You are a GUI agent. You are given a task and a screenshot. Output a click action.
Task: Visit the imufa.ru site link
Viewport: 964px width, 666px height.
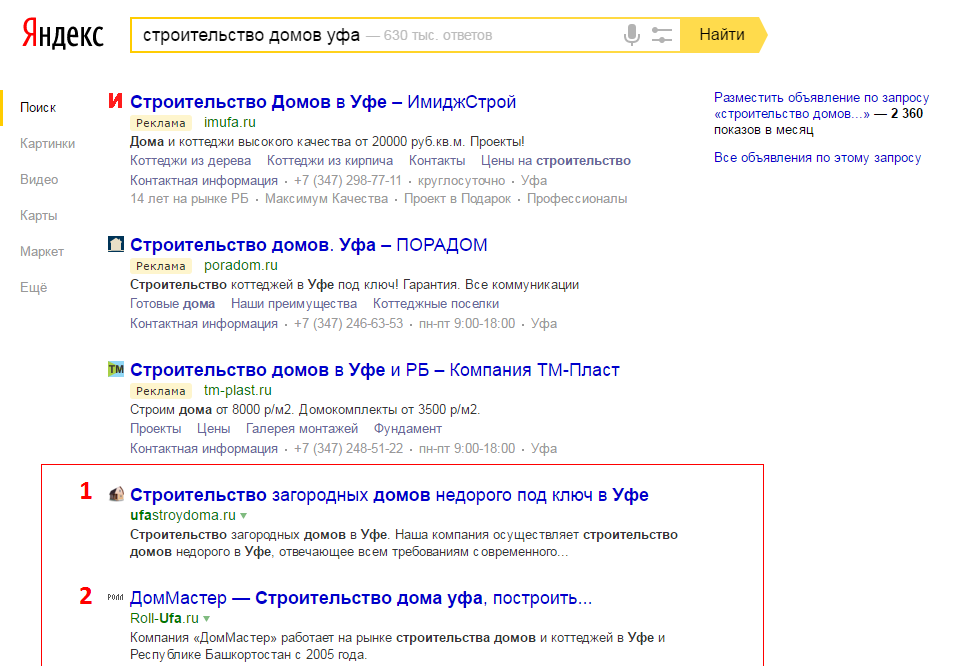point(230,122)
